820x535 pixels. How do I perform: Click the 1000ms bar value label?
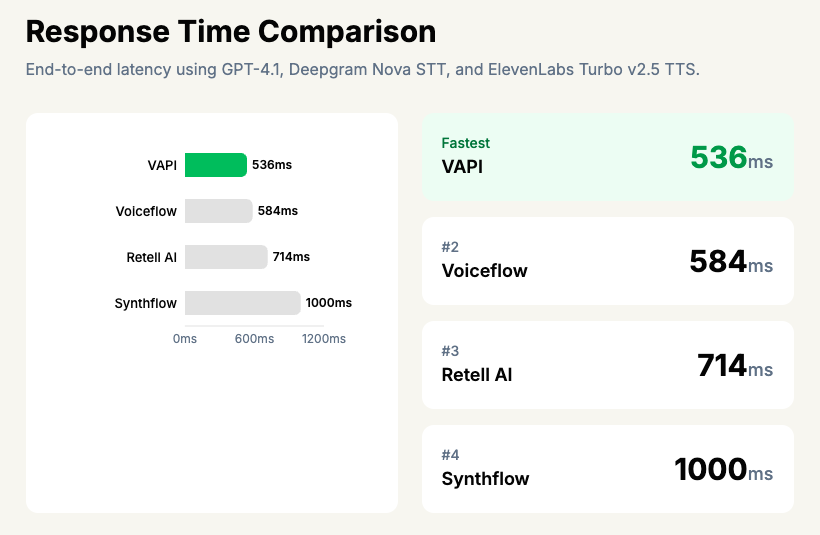(328, 303)
